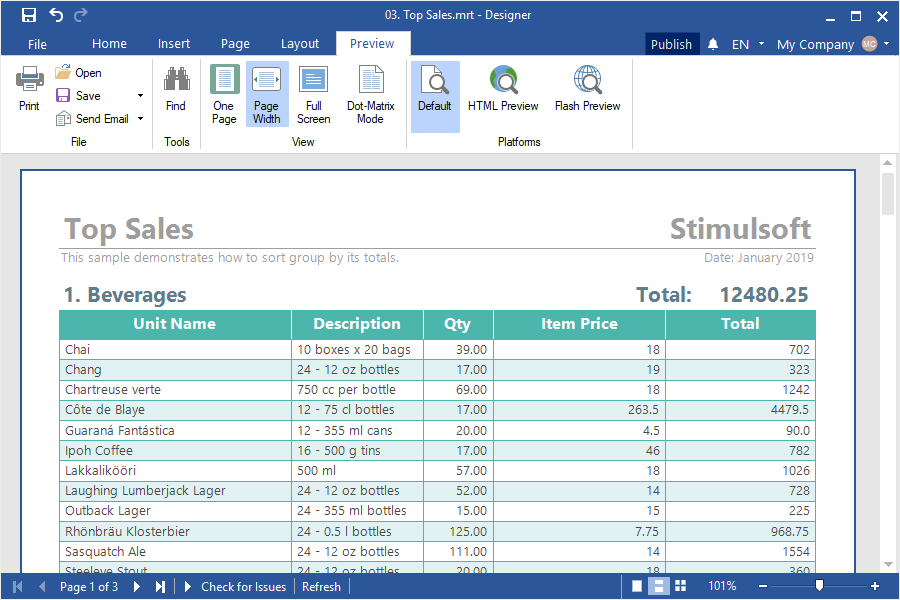Click Check for Issues in status bar

click(x=243, y=587)
